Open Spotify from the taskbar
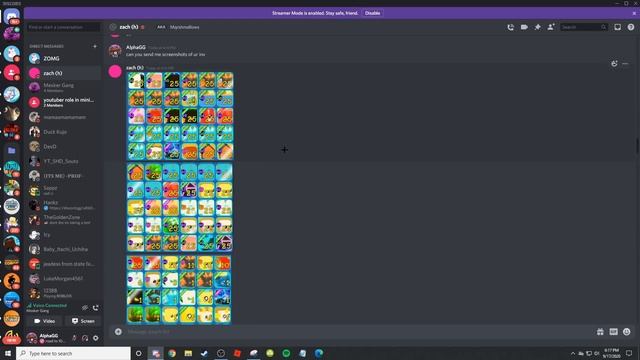640x360 pixels. (x=286, y=353)
